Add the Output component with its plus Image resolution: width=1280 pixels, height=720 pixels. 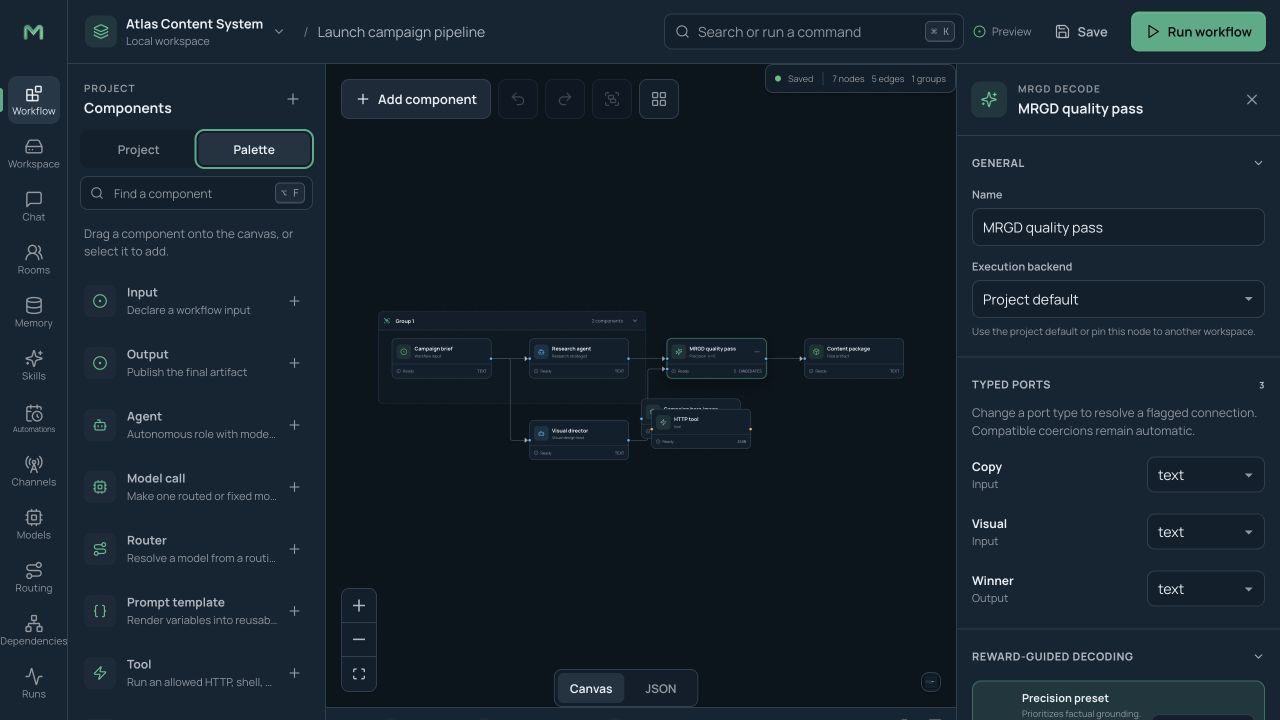point(294,363)
